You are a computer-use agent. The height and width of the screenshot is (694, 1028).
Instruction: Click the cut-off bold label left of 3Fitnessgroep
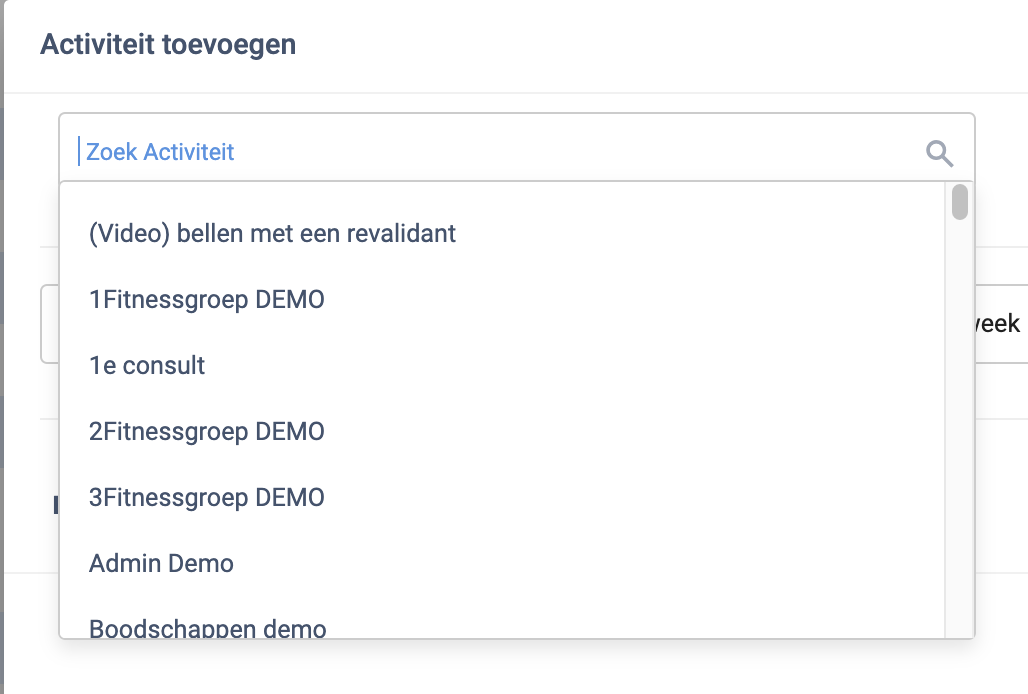click(54, 506)
